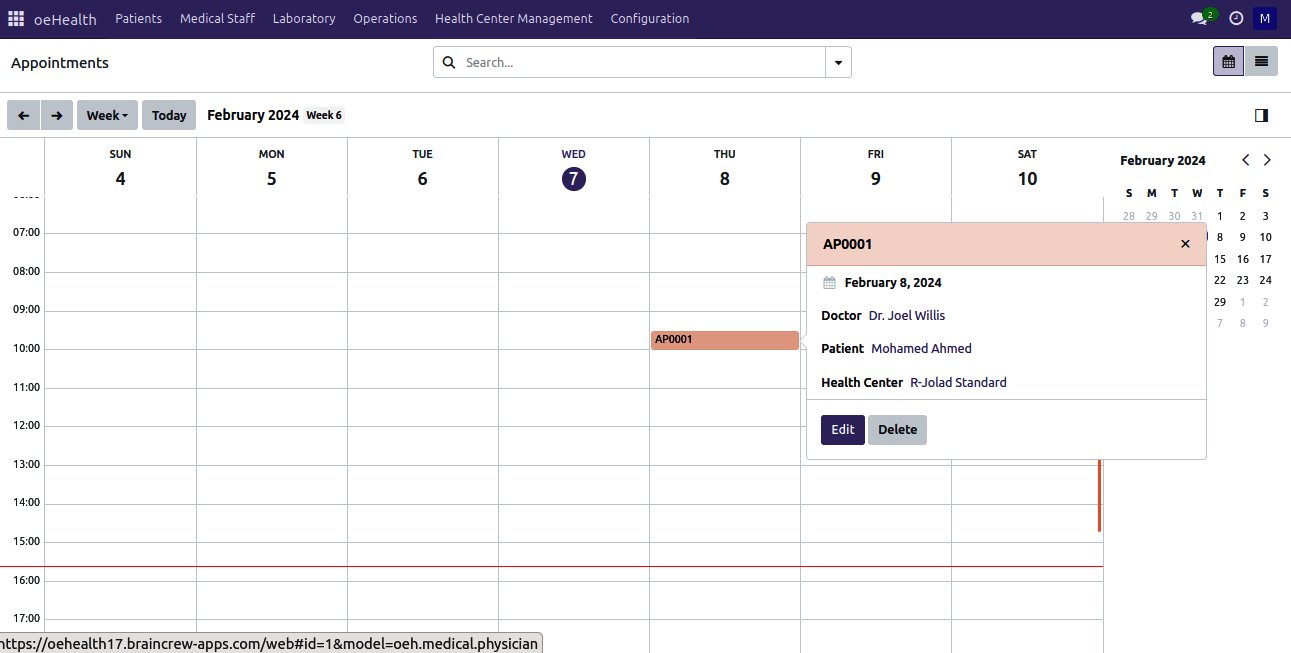The width and height of the screenshot is (1291, 653).
Task: Open the apps grid menu icon
Action: coord(16,18)
